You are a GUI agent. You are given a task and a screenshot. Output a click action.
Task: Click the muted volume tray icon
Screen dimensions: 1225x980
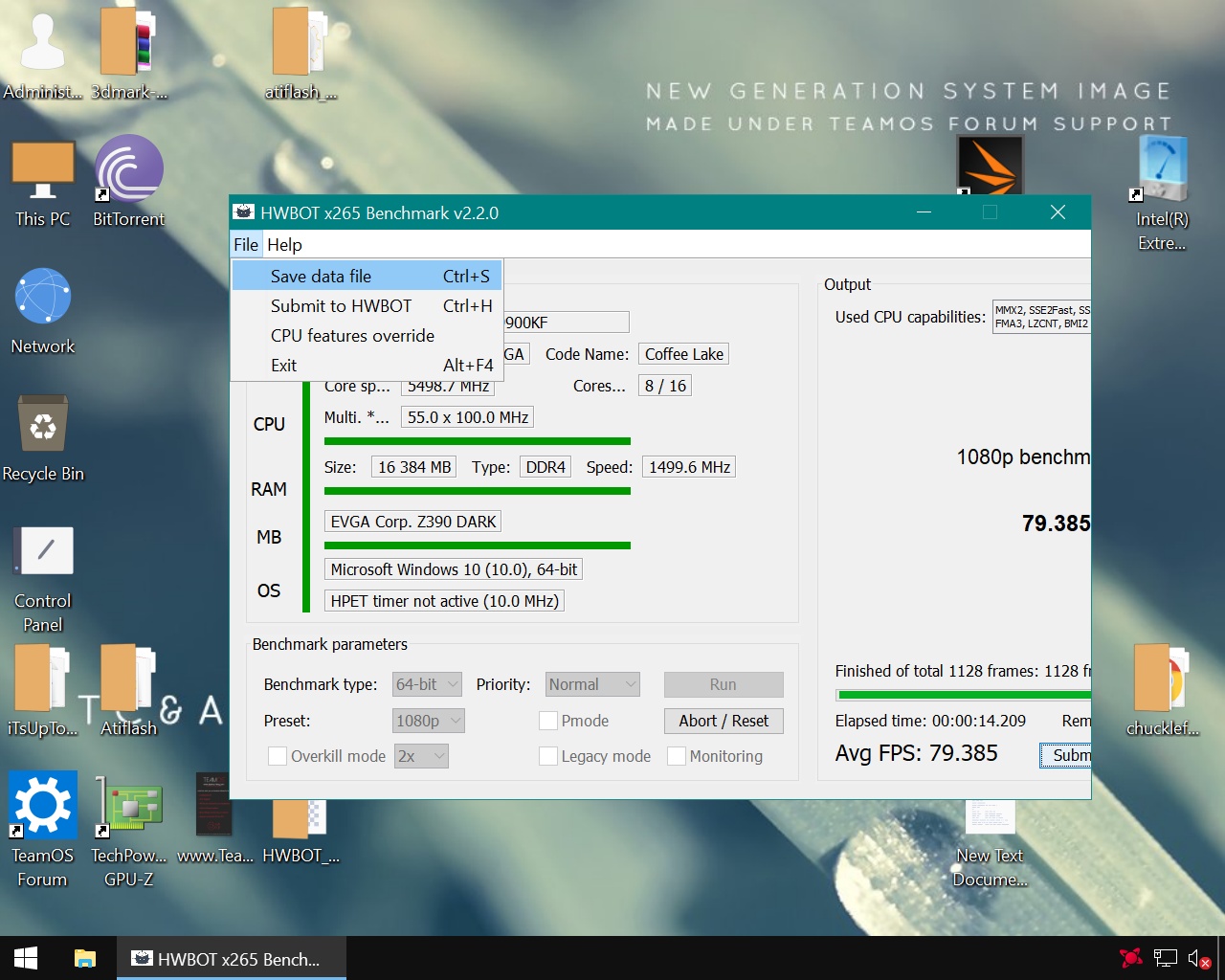pos(1199,958)
